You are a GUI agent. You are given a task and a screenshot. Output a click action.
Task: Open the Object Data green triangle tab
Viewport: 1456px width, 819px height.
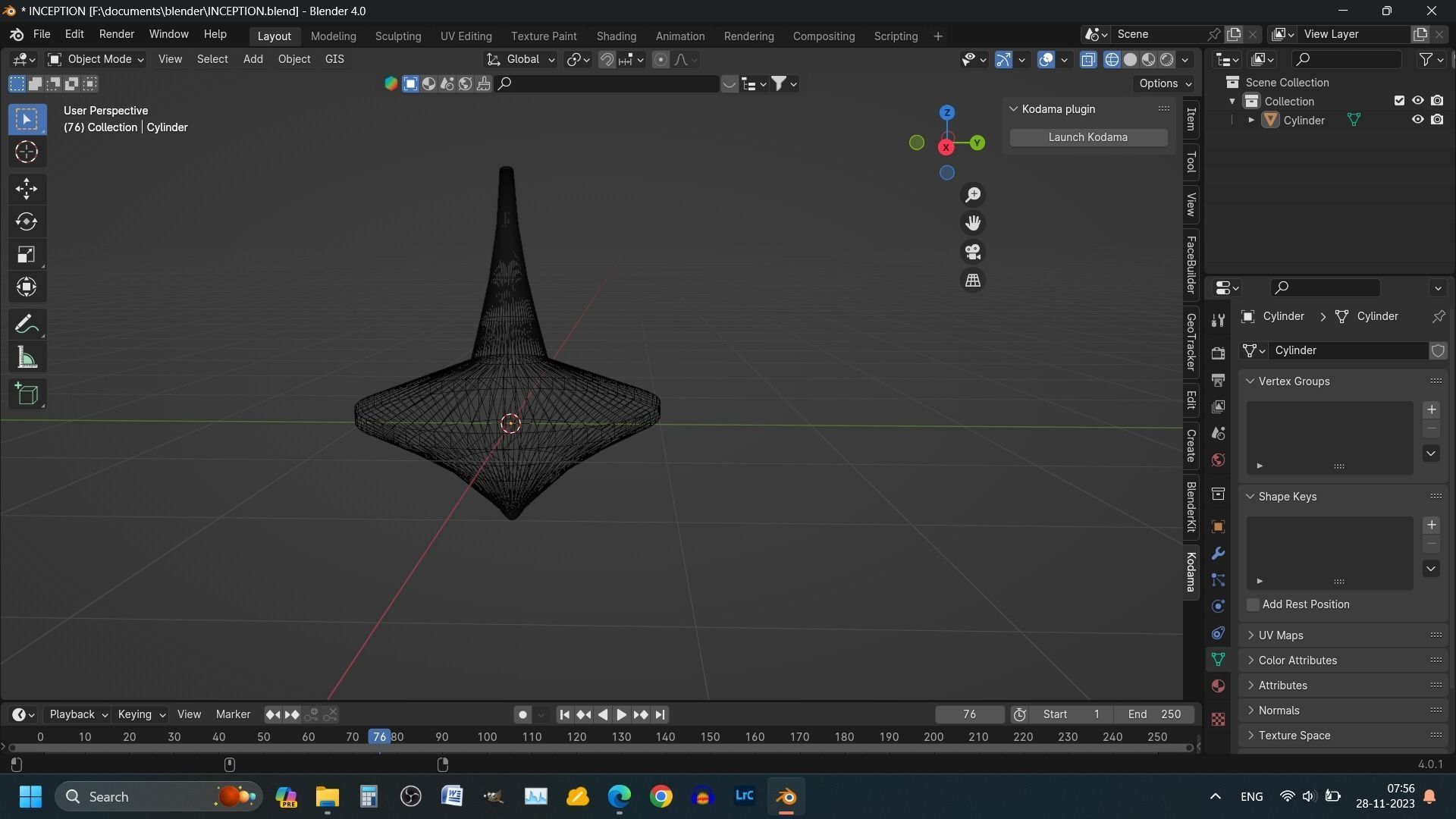1218,659
